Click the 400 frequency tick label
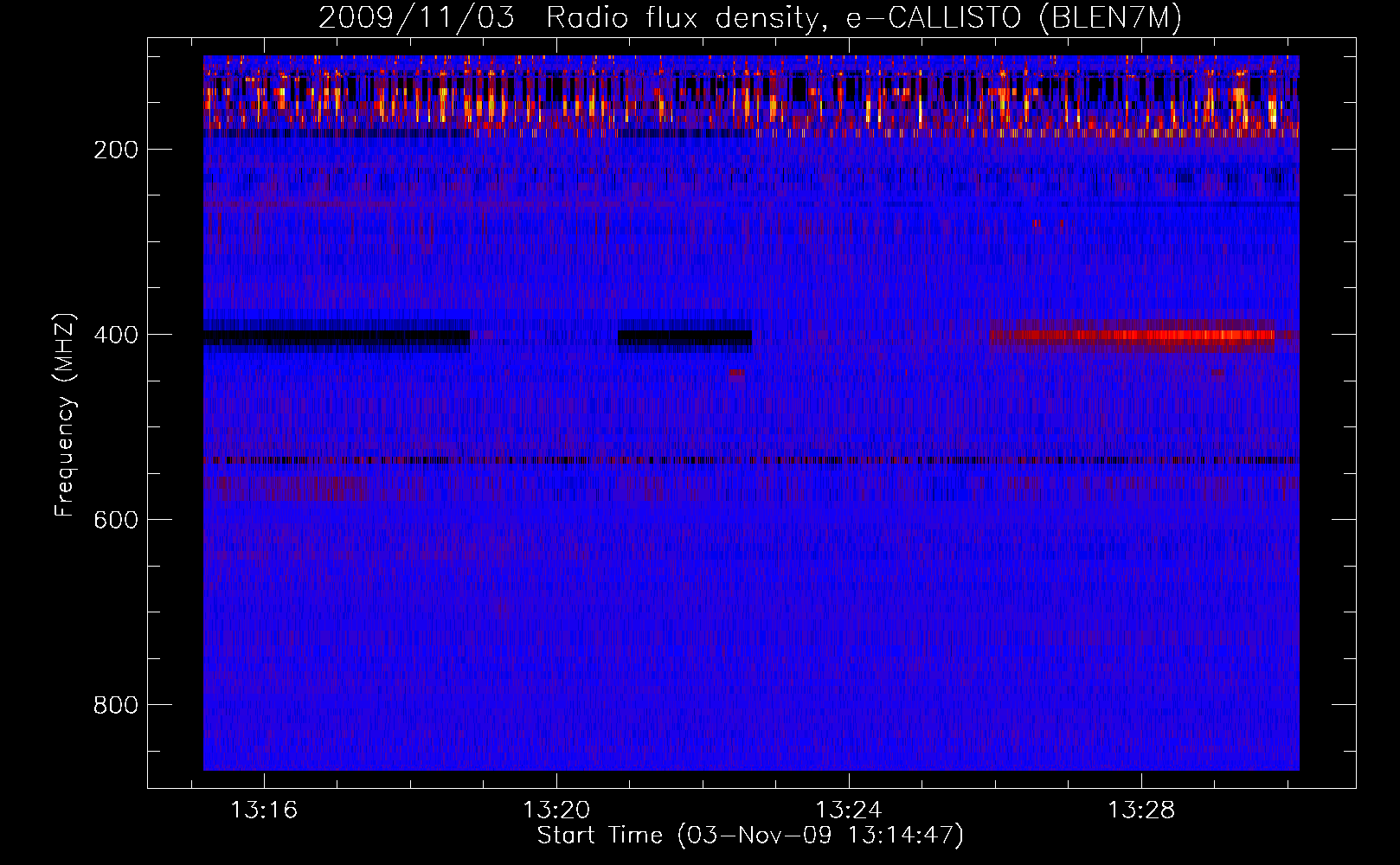Image resolution: width=1400 pixels, height=865 pixels. point(116,335)
